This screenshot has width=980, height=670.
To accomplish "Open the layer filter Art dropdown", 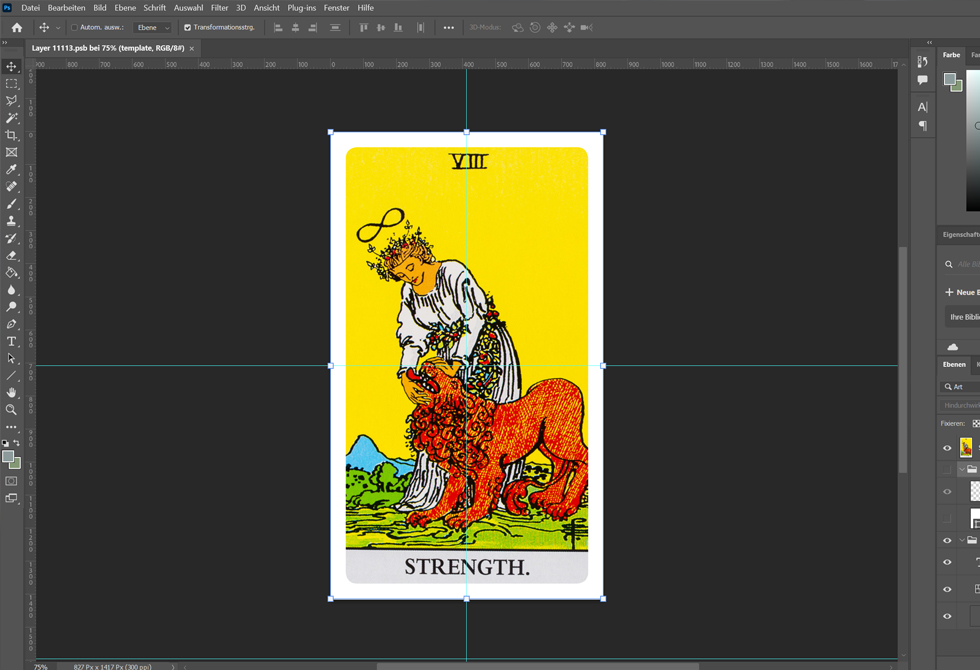I will [x=960, y=388].
